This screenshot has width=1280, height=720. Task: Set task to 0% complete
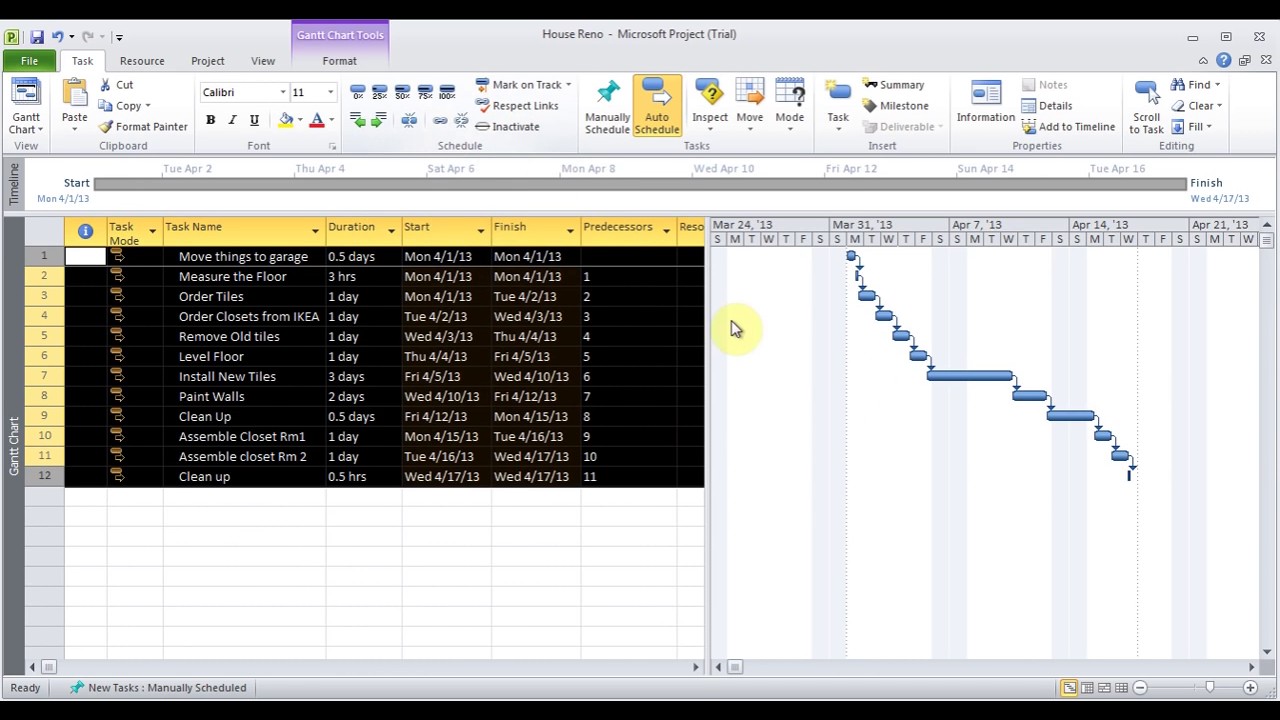(x=358, y=92)
